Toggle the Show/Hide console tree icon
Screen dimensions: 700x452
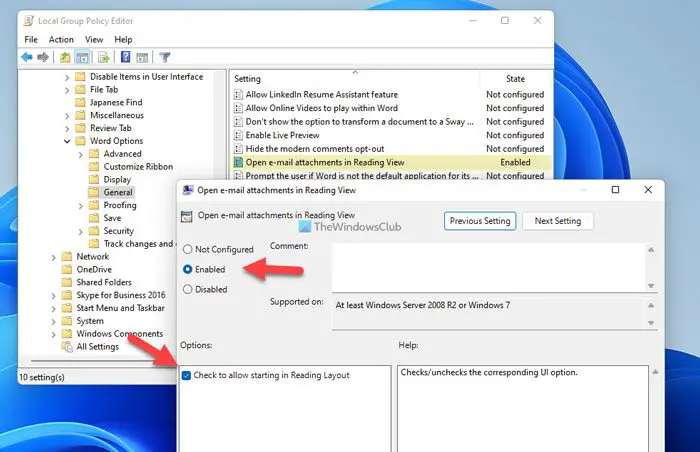coord(82,57)
